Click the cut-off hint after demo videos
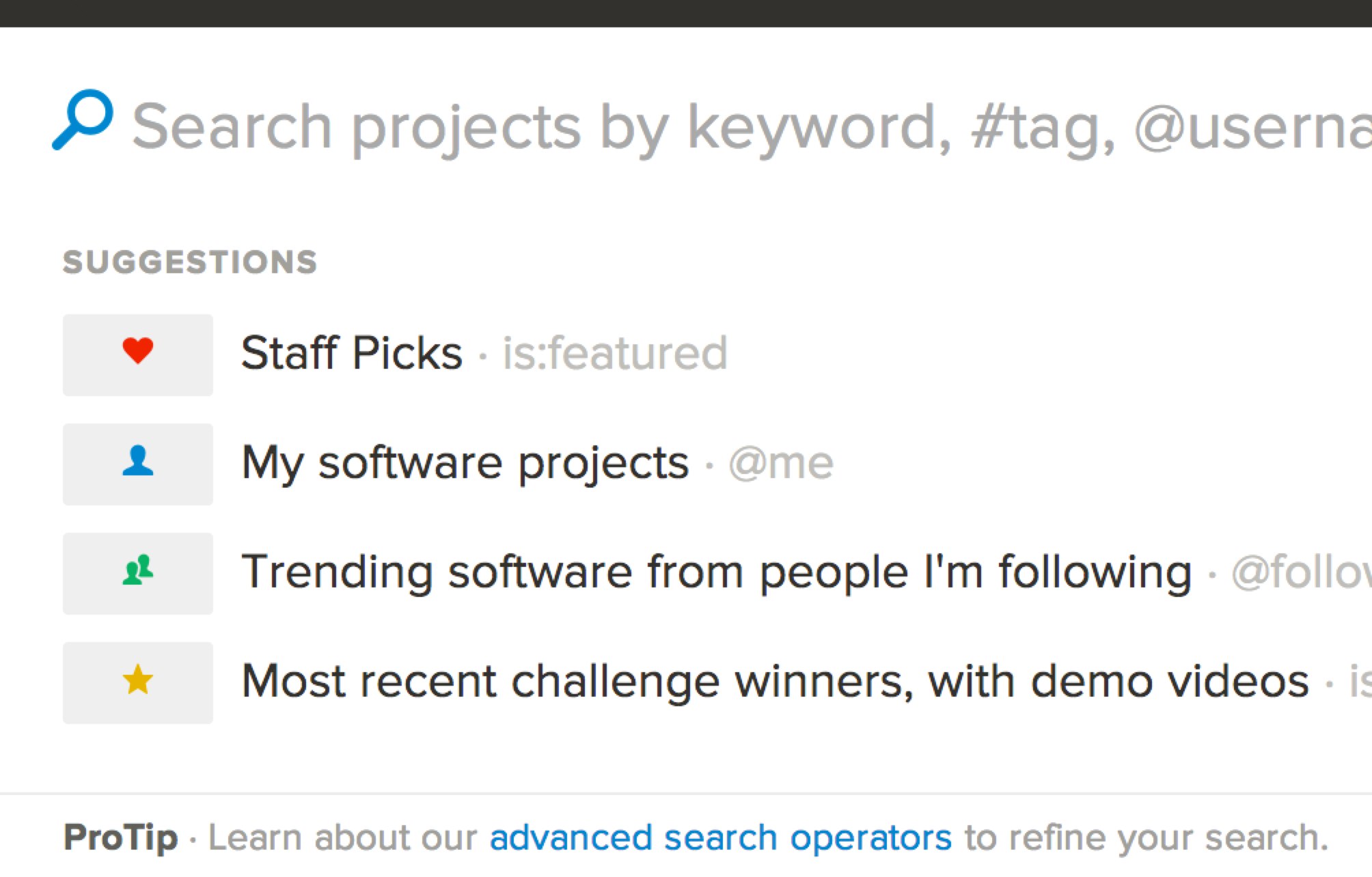Screen dimensions: 1372x877 point(1359,682)
